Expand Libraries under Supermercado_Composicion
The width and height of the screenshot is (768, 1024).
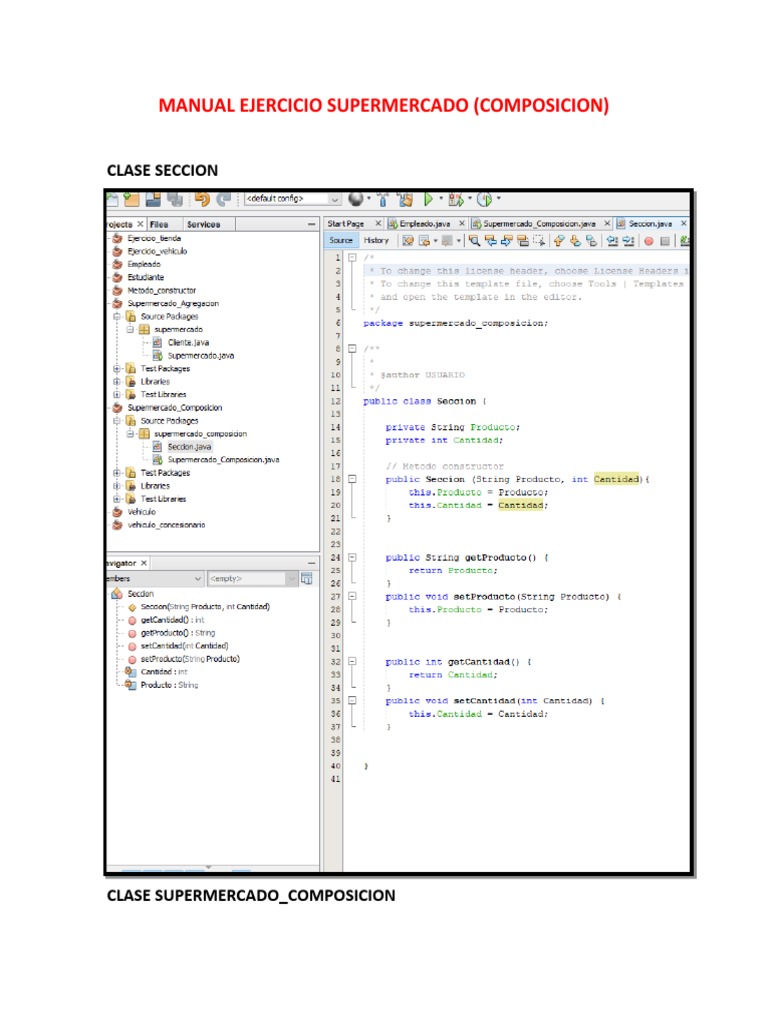[118, 486]
